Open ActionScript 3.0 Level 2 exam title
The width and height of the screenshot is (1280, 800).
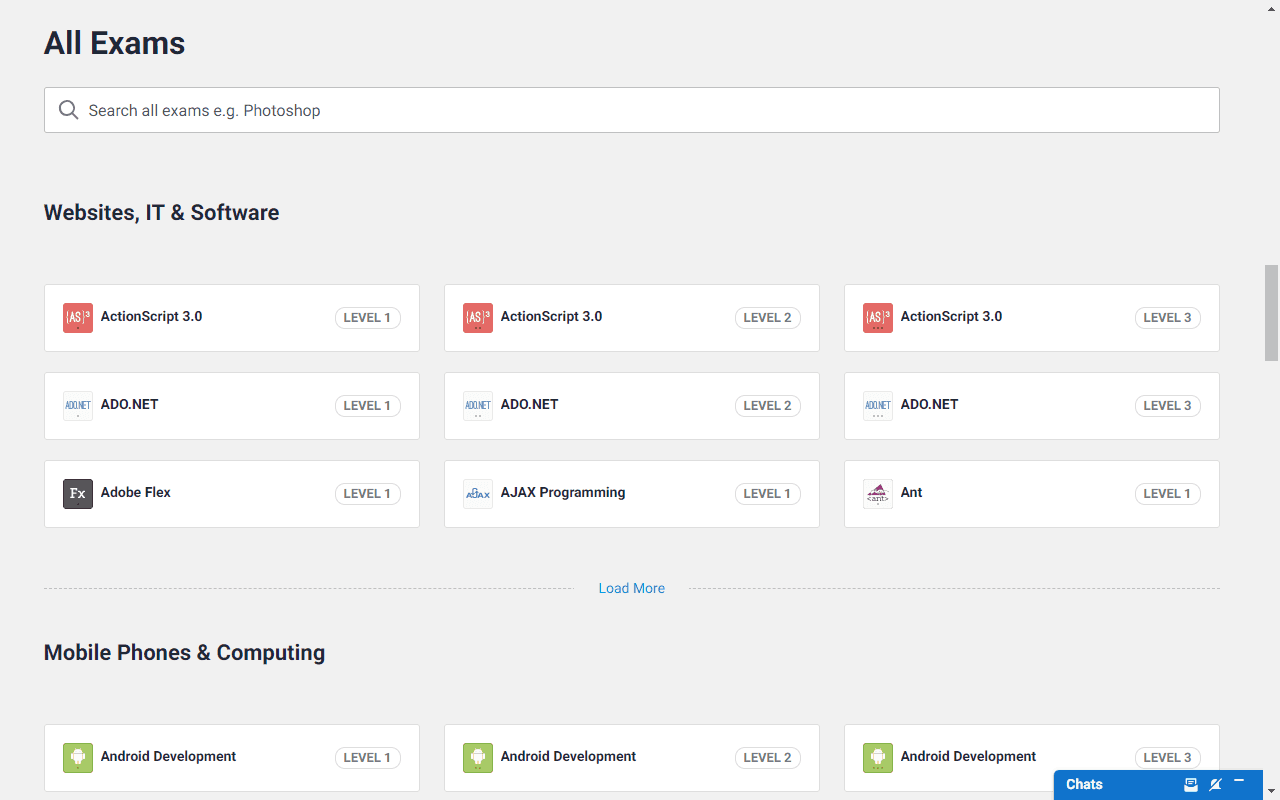(551, 316)
